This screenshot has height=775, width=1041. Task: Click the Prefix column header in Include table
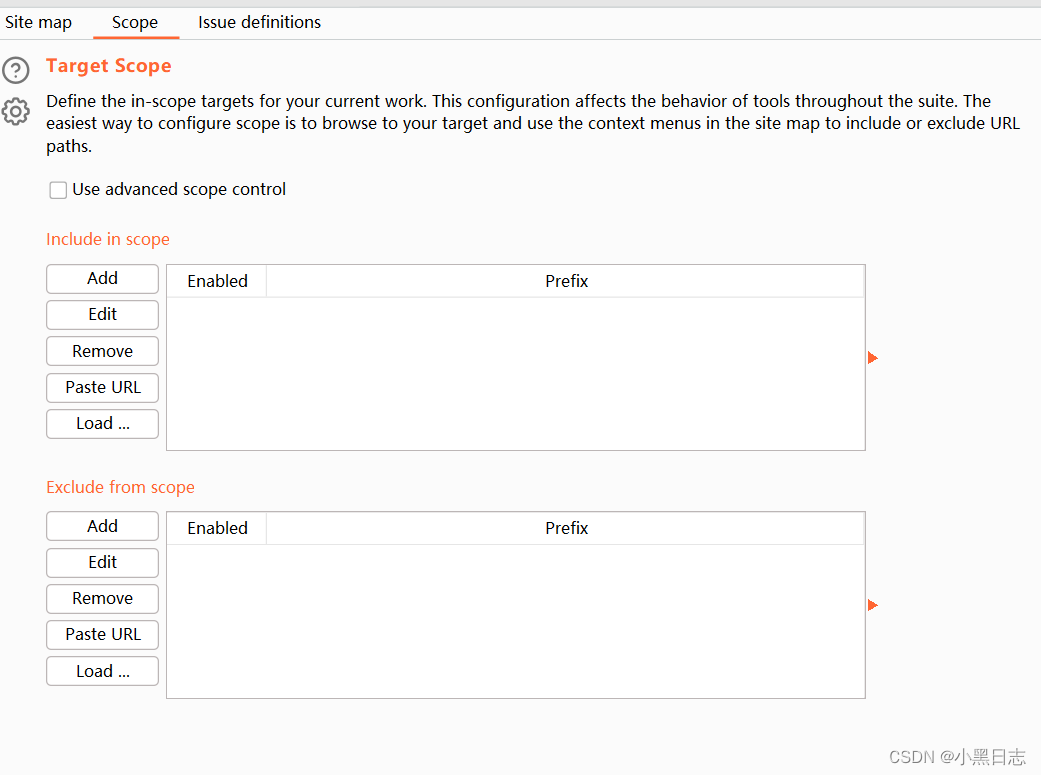coord(566,281)
